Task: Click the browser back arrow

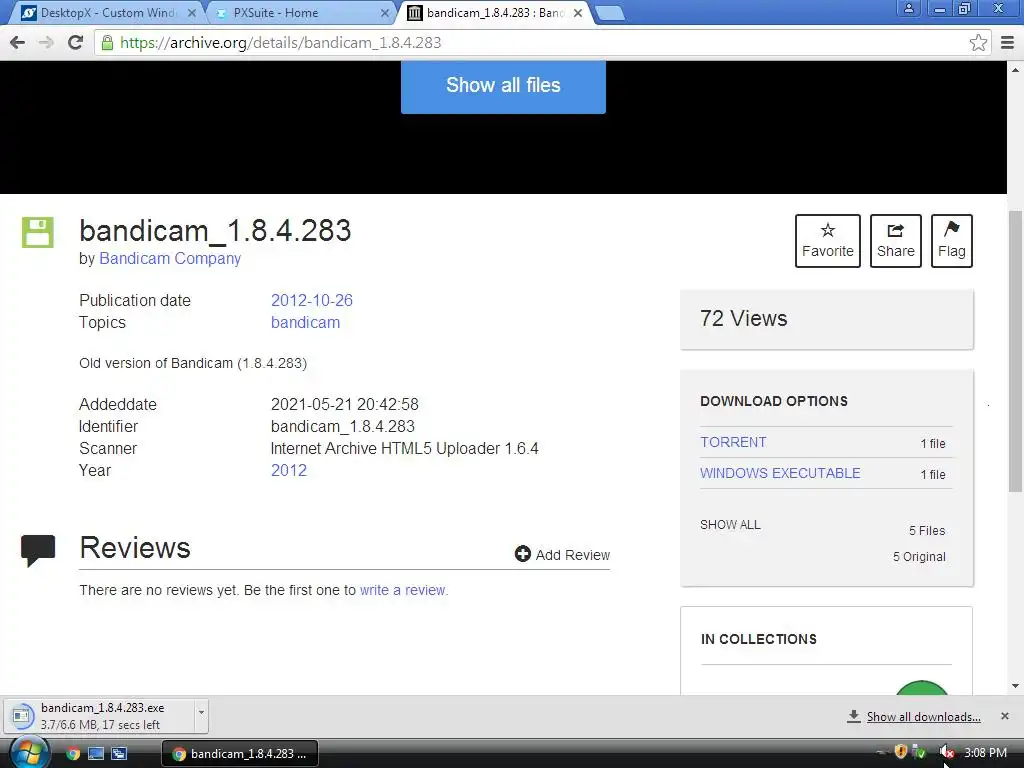Action: coord(18,42)
